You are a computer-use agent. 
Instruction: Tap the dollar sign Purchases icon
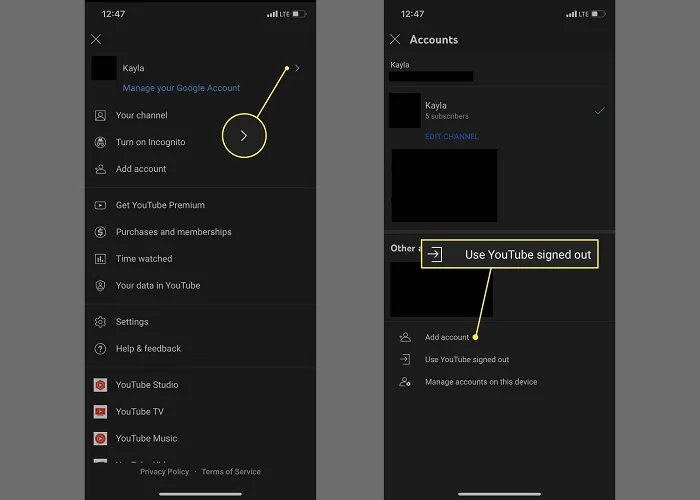[100, 232]
